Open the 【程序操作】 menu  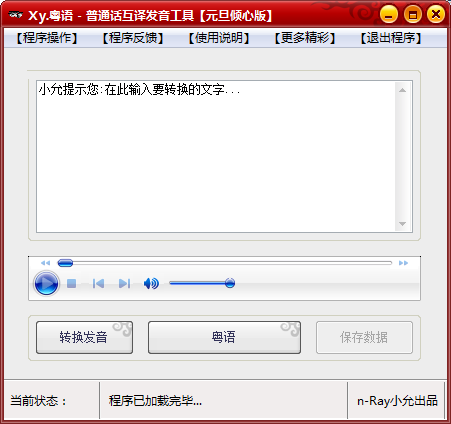pyautogui.click(x=47, y=38)
